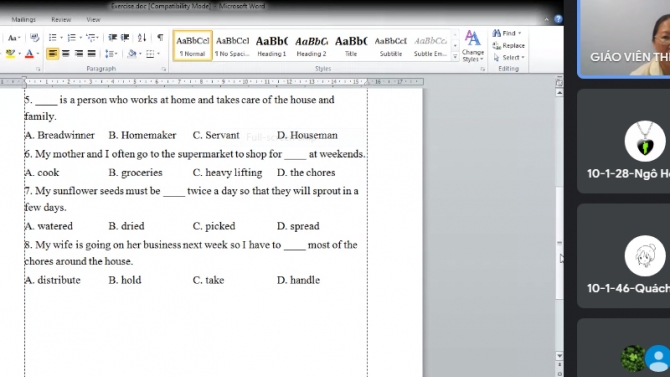The height and width of the screenshot is (377, 670).
Task: Open the borders dropdown arrow
Action: (159, 54)
